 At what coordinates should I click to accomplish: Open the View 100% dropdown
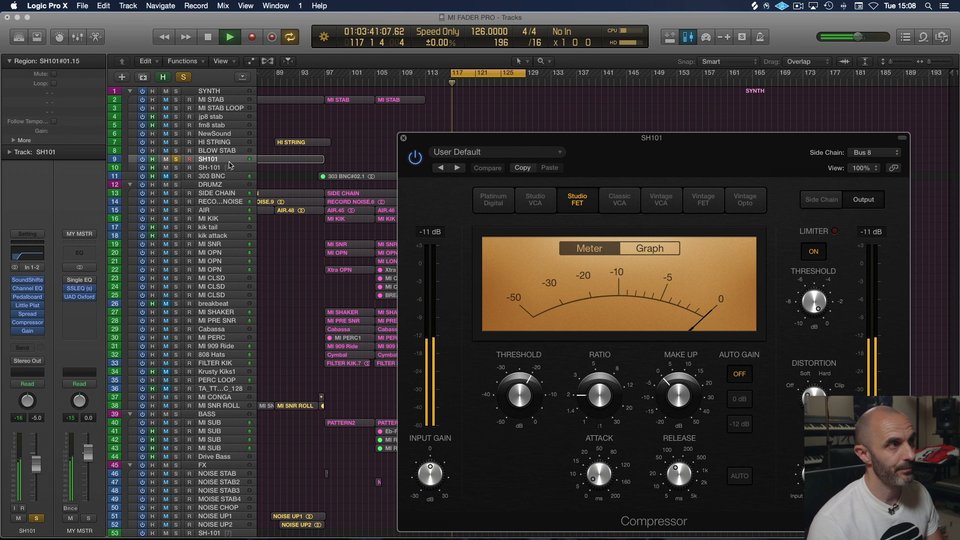click(864, 168)
